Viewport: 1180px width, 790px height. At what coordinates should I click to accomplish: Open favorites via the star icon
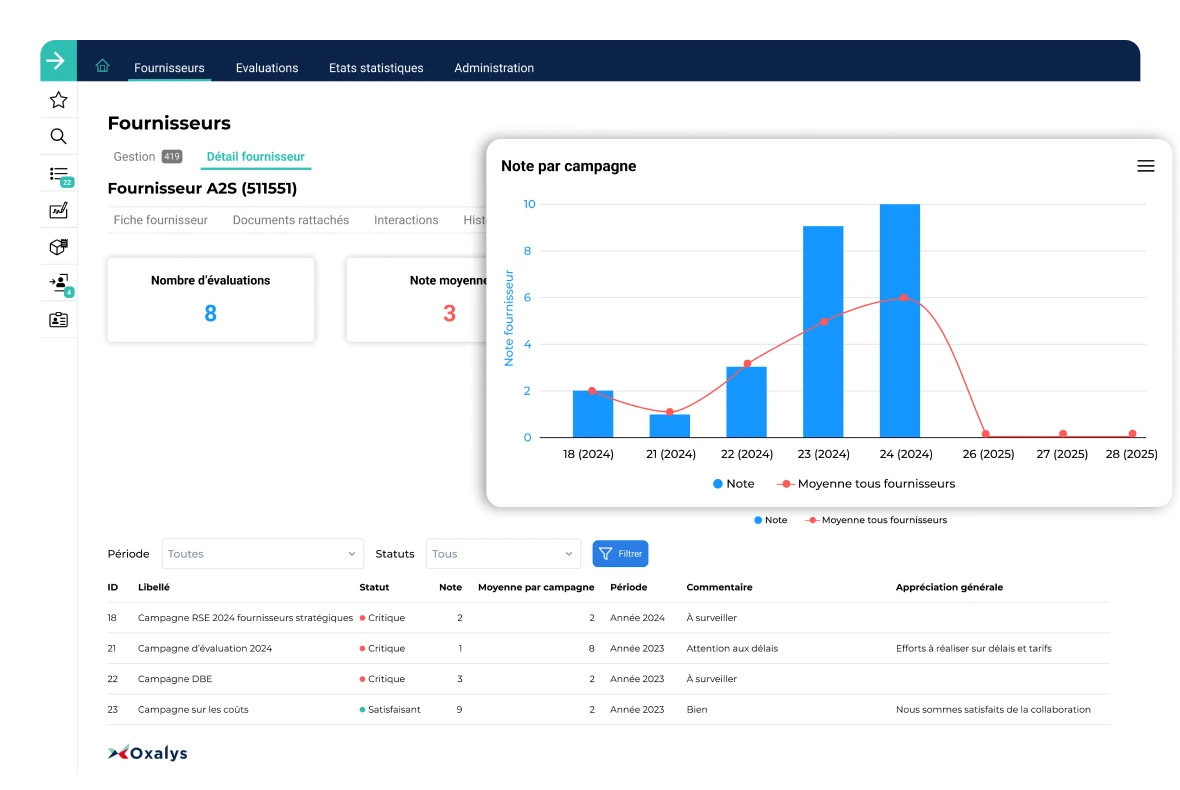click(x=58, y=100)
